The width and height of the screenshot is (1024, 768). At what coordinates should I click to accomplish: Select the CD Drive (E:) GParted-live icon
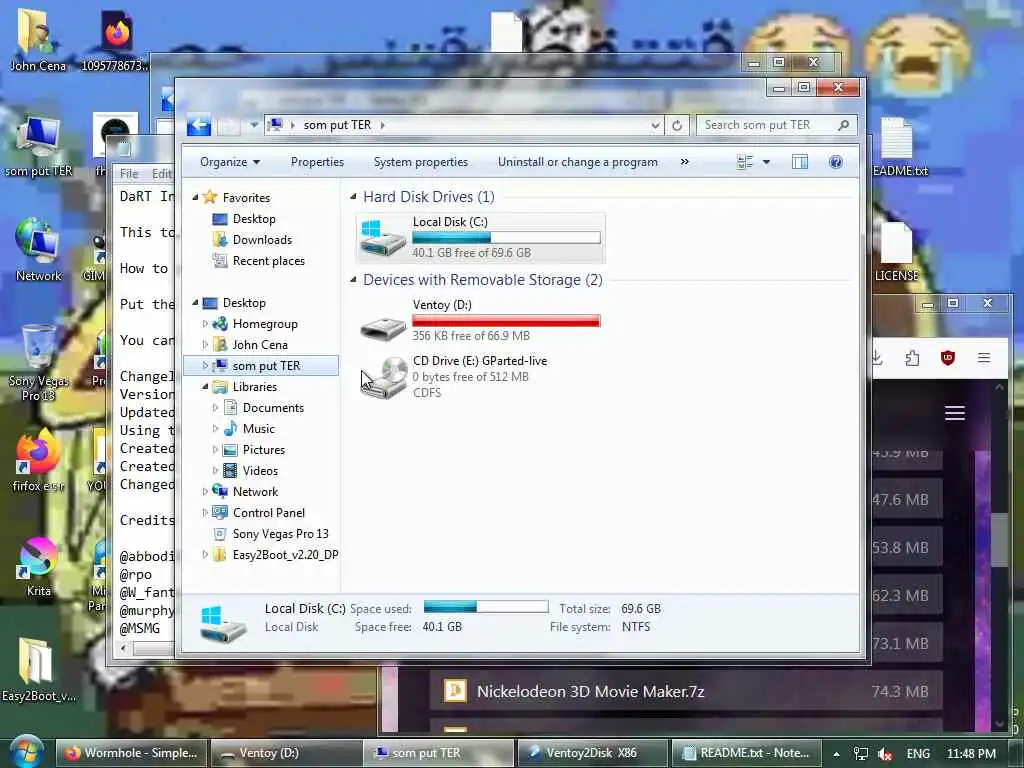tap(384, 377)
